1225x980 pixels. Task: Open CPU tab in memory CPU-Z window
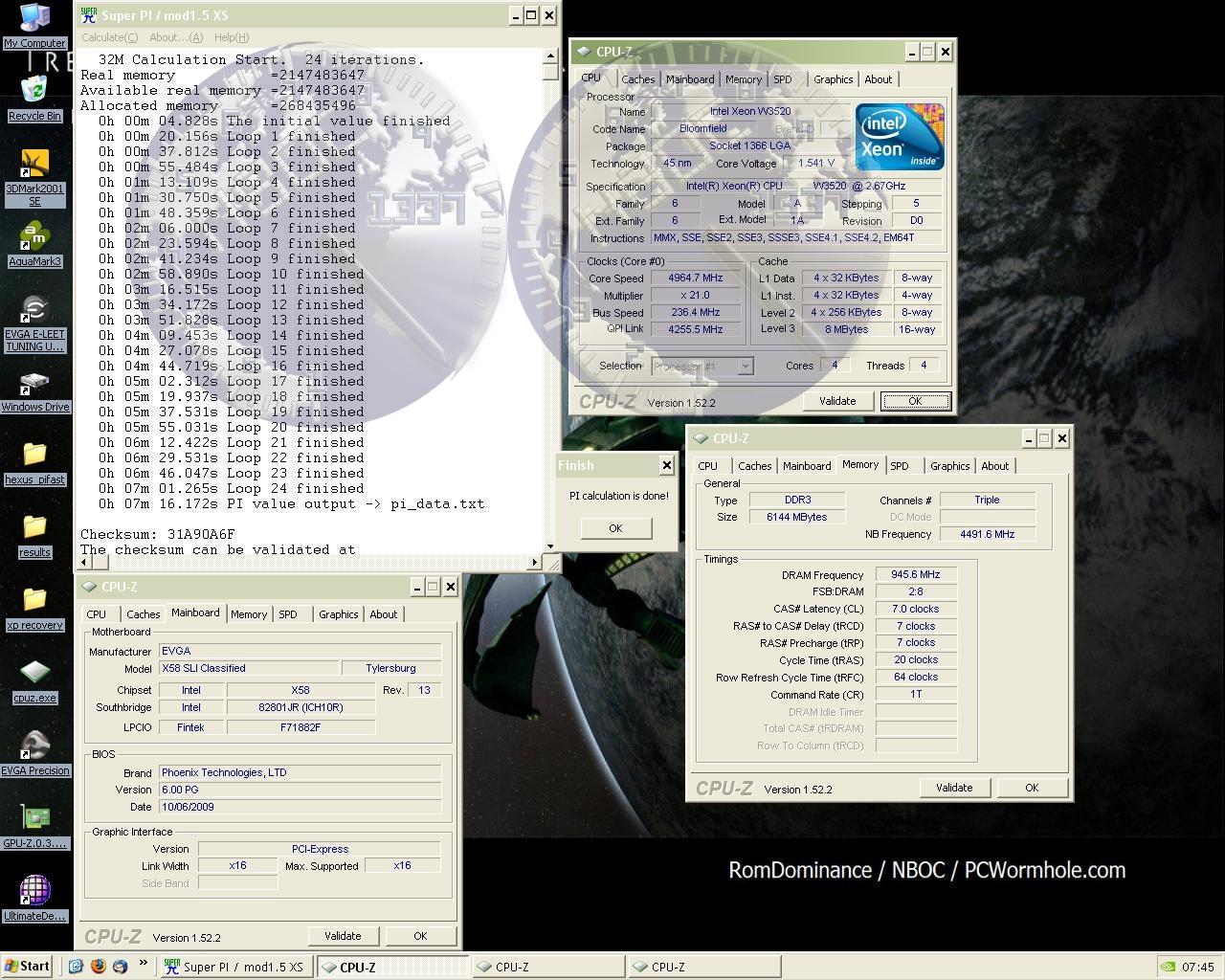(x=707, y=466)
